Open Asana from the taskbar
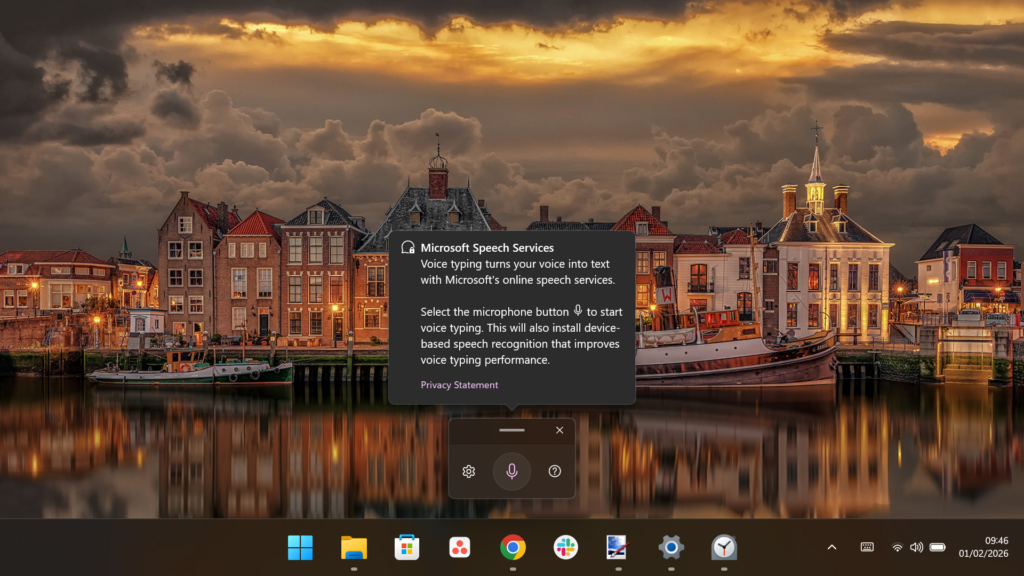This screenshot has width=1024, height=576. coord(459,548)
